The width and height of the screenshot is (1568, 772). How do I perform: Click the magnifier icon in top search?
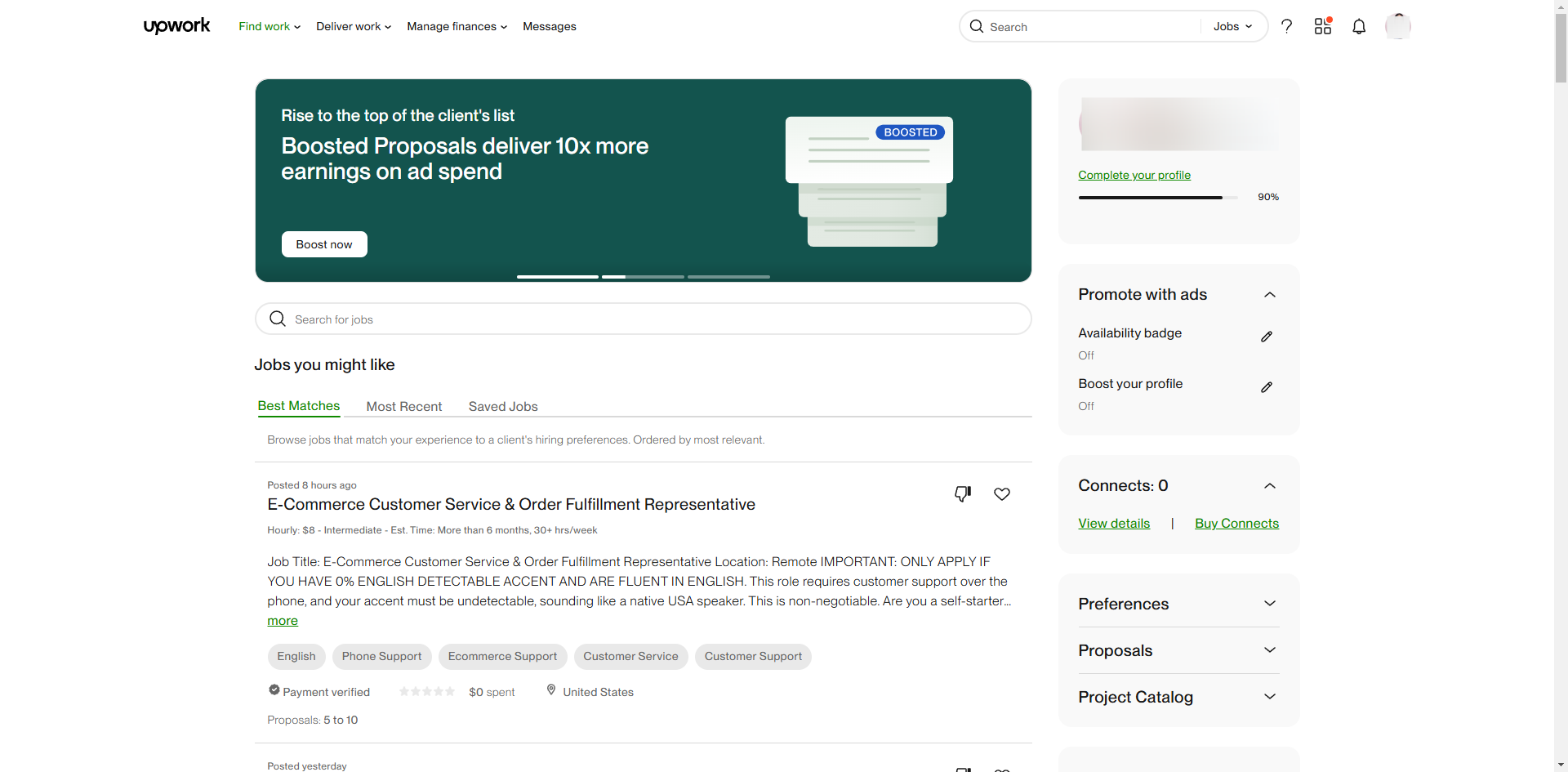click(977, 26)
